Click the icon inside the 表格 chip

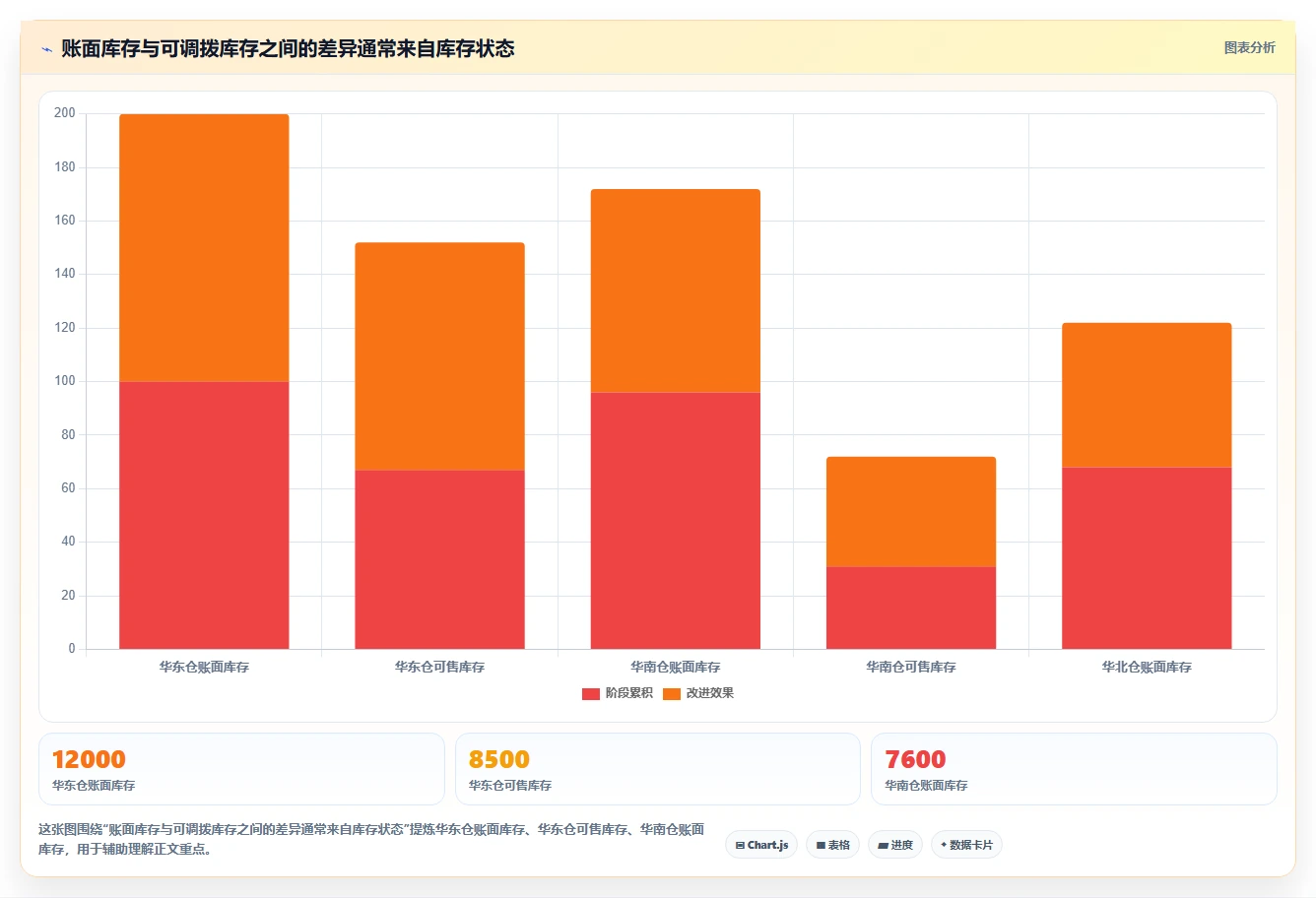point(821,846)
